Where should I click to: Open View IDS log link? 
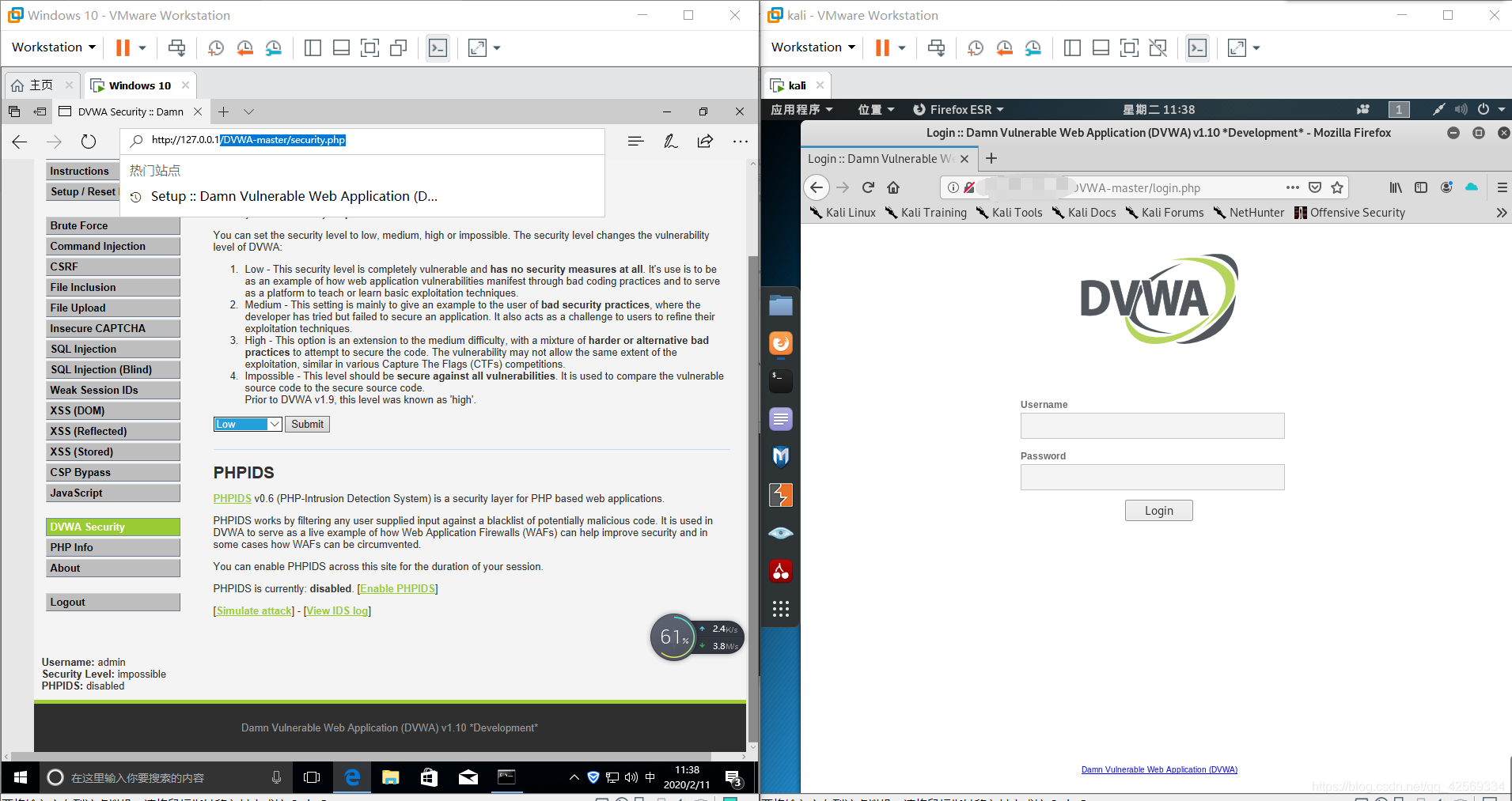pyautogui.click(x=338, y=611)
